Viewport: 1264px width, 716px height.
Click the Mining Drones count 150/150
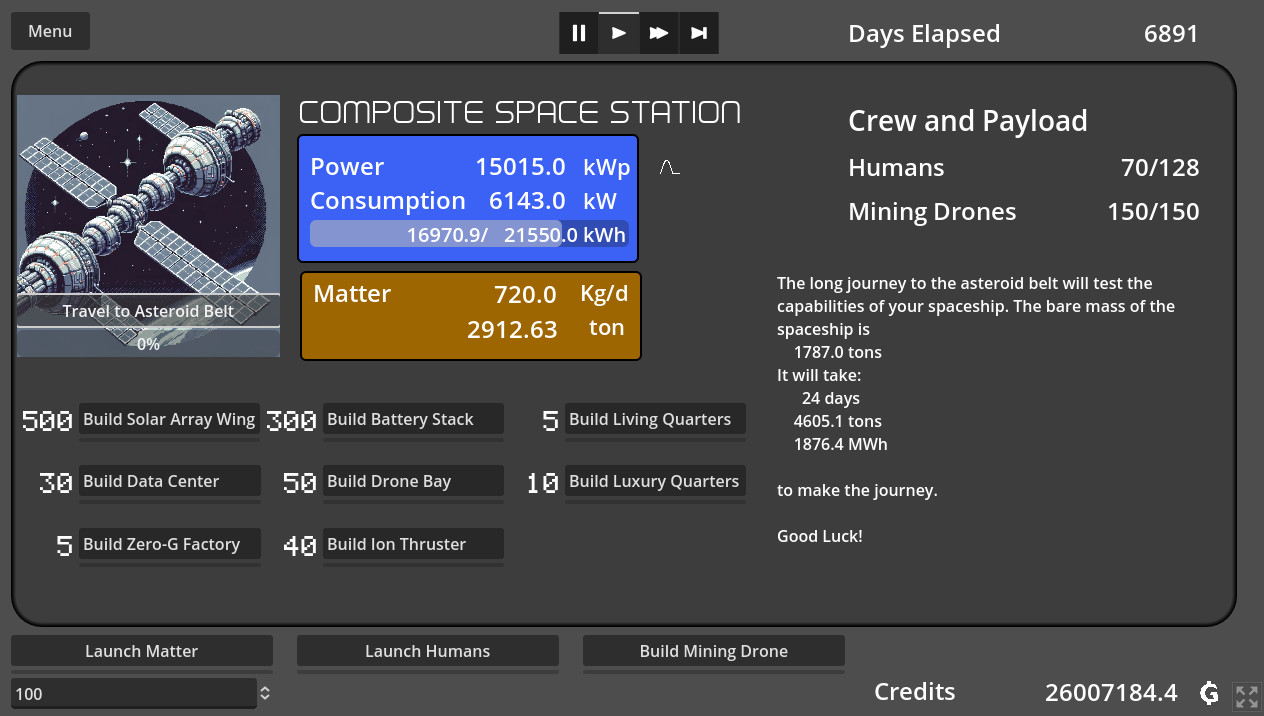[x=1153, y=212]
